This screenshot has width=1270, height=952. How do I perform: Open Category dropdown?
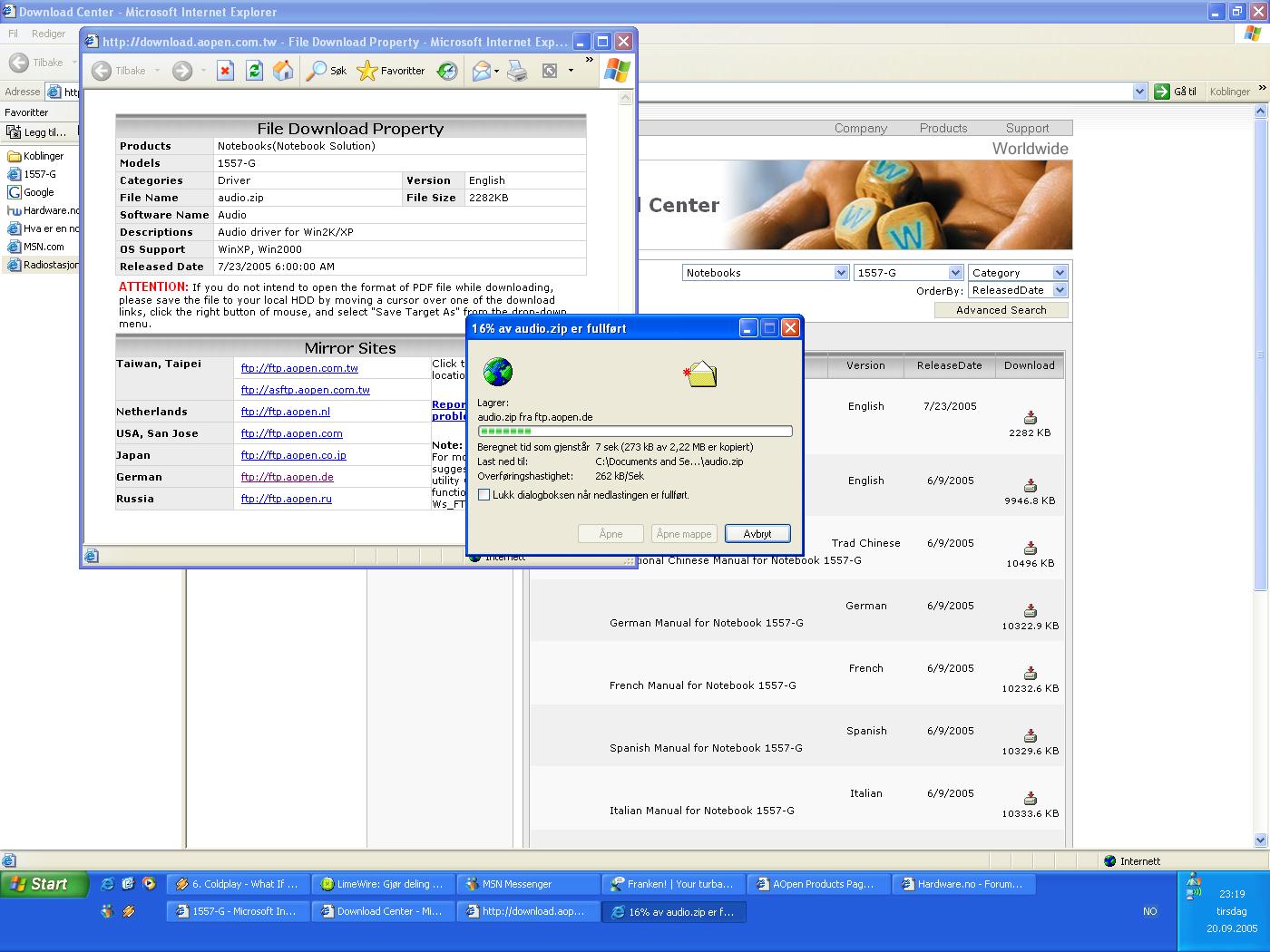pyautogui.click(x=1018, y=273)
